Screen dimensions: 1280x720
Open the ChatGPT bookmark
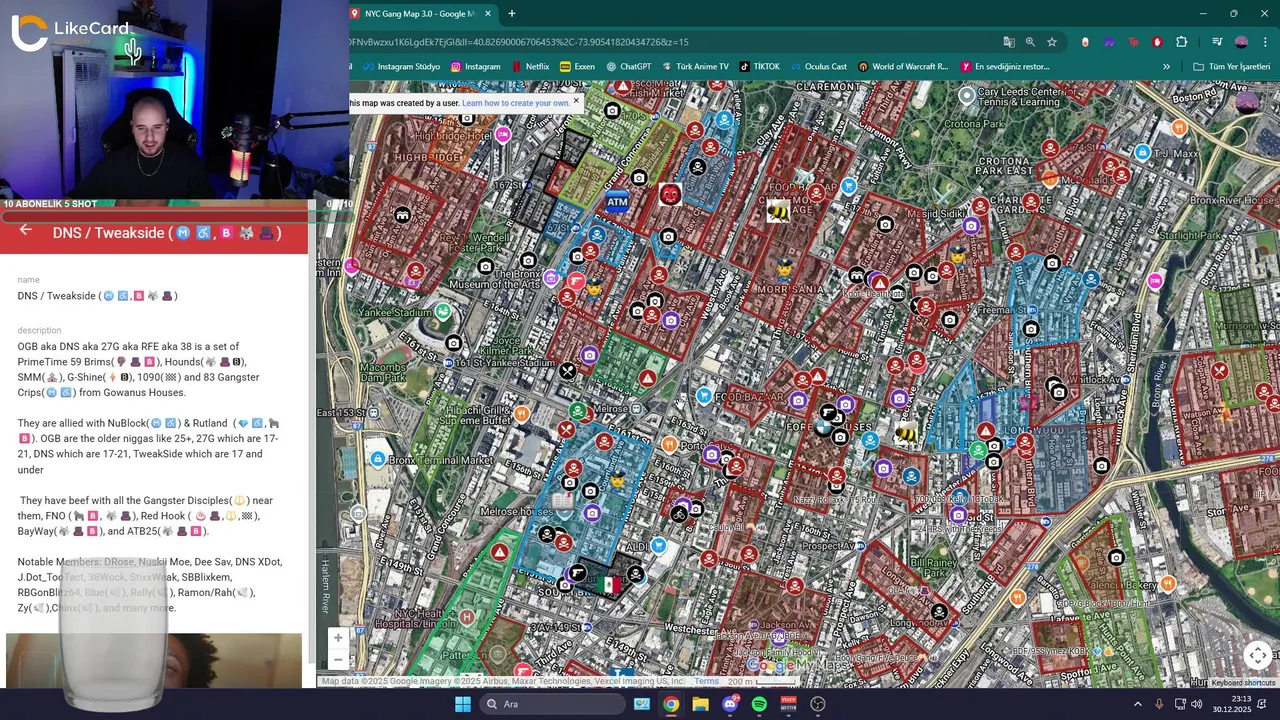(x=628, y=67)
